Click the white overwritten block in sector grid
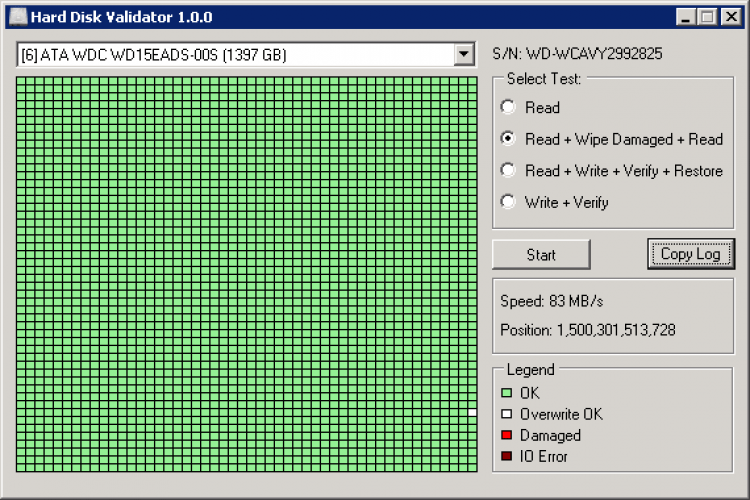Viewport: 750px width, 500px height. pos(472,412)
